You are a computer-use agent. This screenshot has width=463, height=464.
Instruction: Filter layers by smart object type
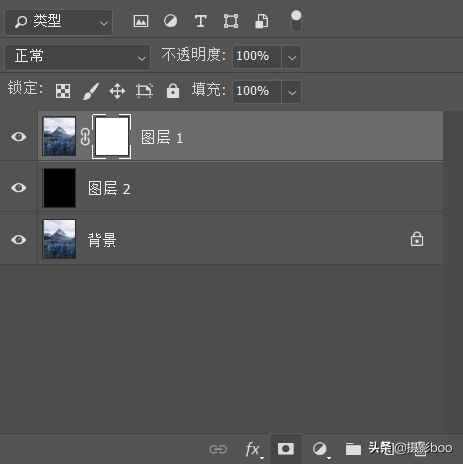click(262, 21)
